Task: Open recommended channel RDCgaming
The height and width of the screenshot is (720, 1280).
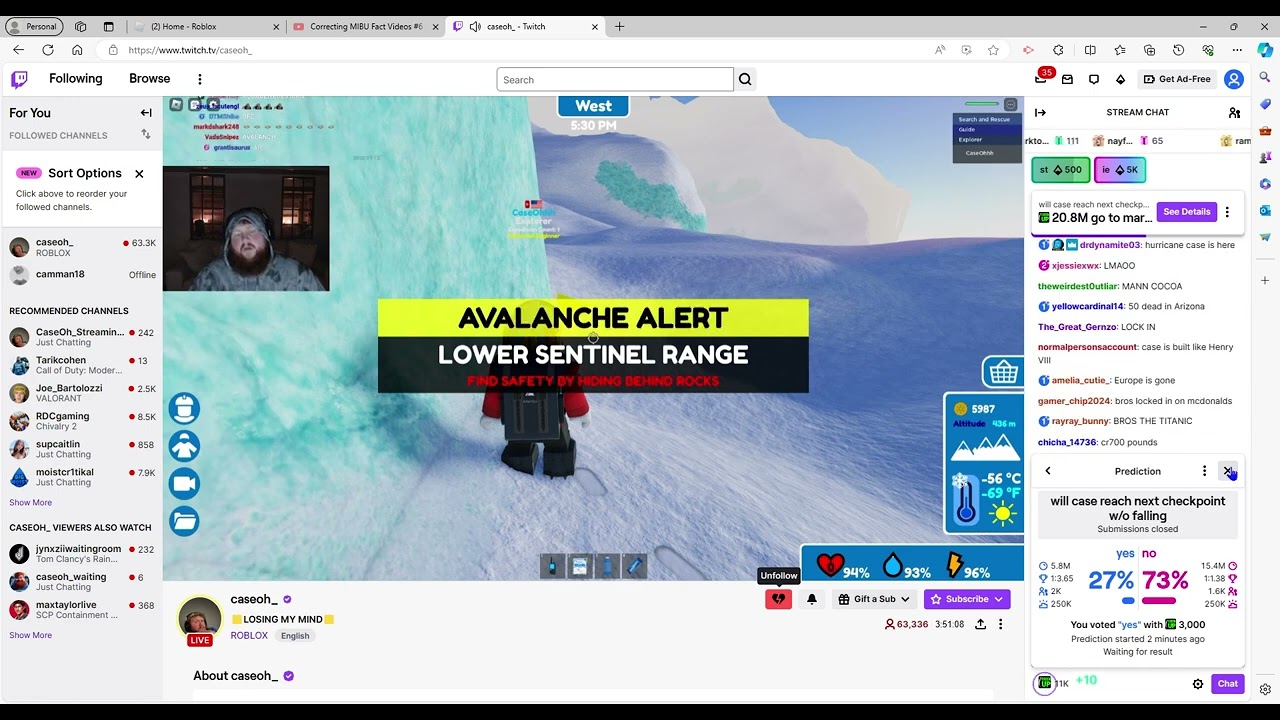Action: [81, 421]
